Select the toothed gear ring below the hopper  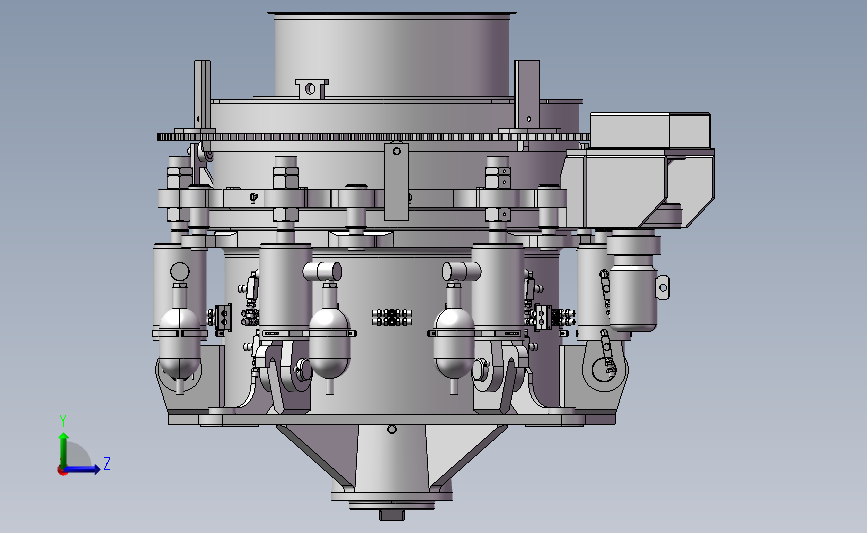[373, 137]
